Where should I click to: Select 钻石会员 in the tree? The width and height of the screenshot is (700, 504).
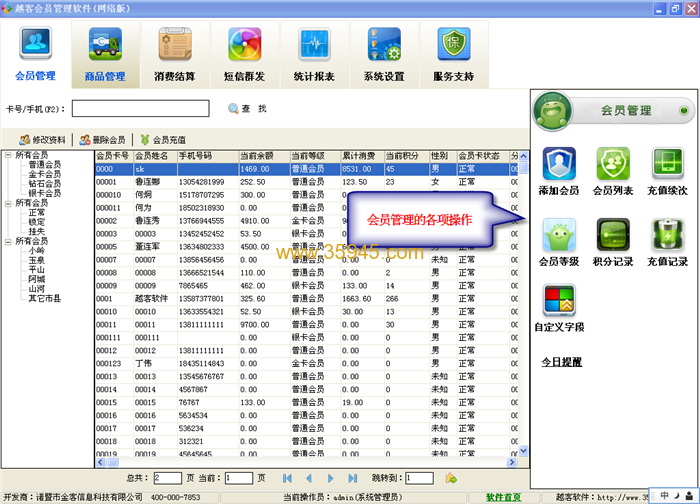coord(45,183)
